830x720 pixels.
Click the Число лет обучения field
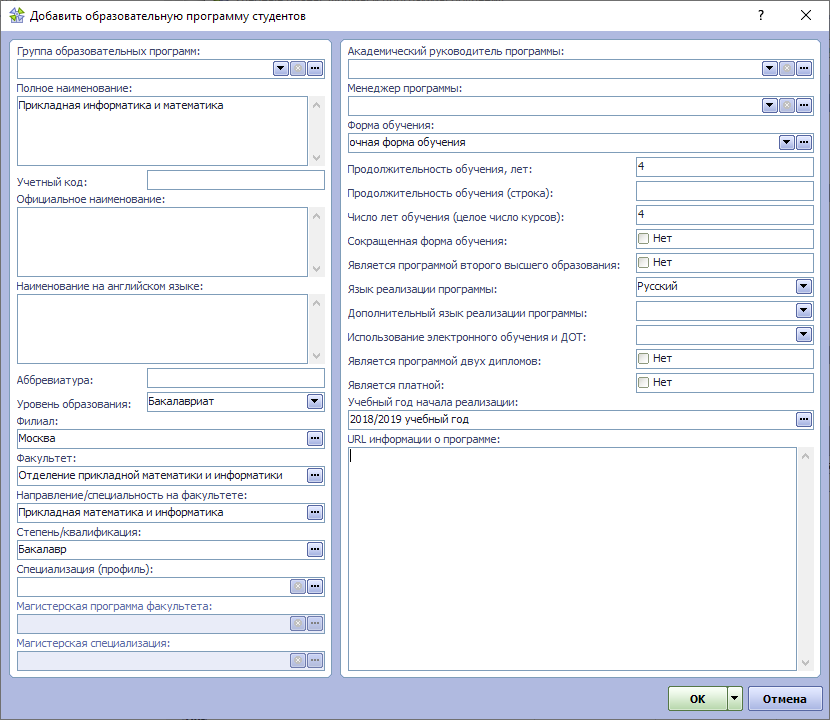pyautogui.click(x=725, y=215)
